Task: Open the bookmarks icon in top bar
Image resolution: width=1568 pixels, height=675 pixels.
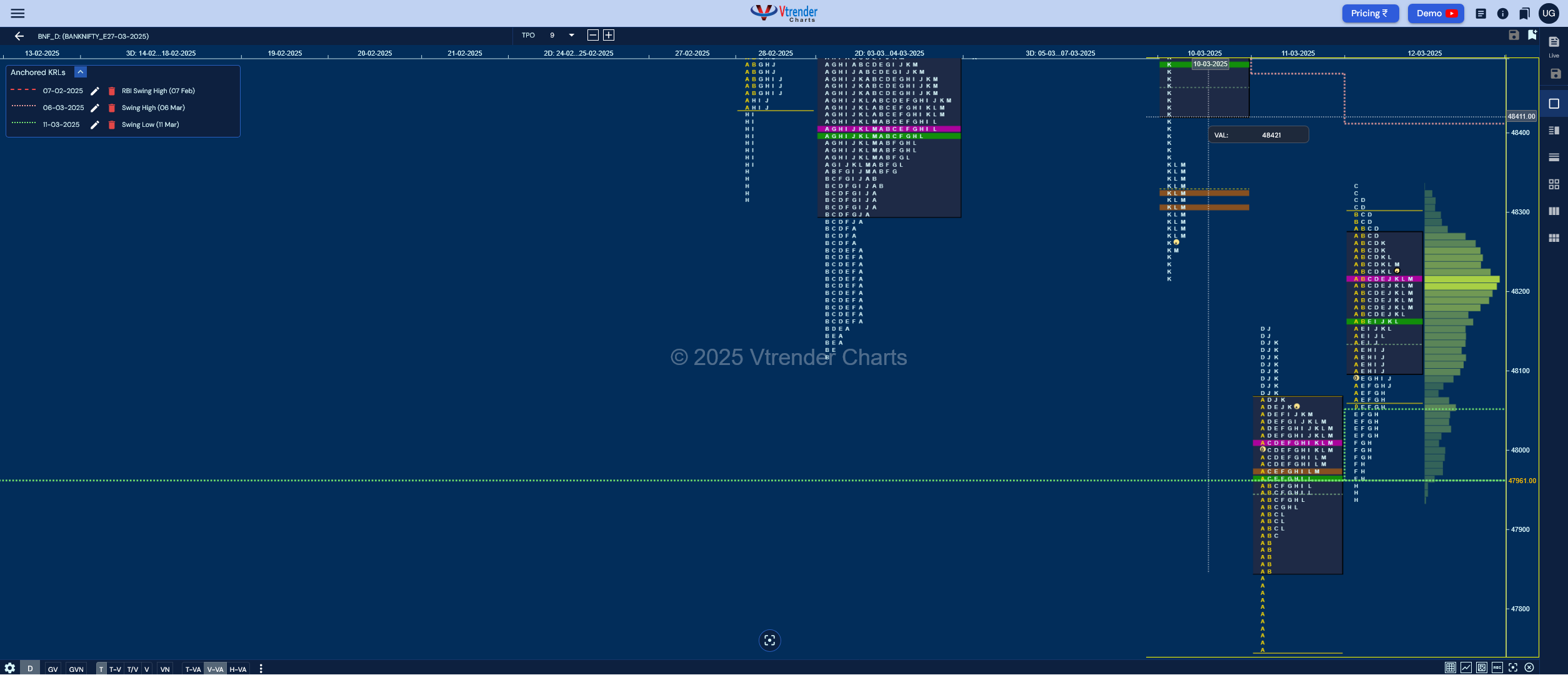Action: pyautogui.click(x=1525, y=13)
